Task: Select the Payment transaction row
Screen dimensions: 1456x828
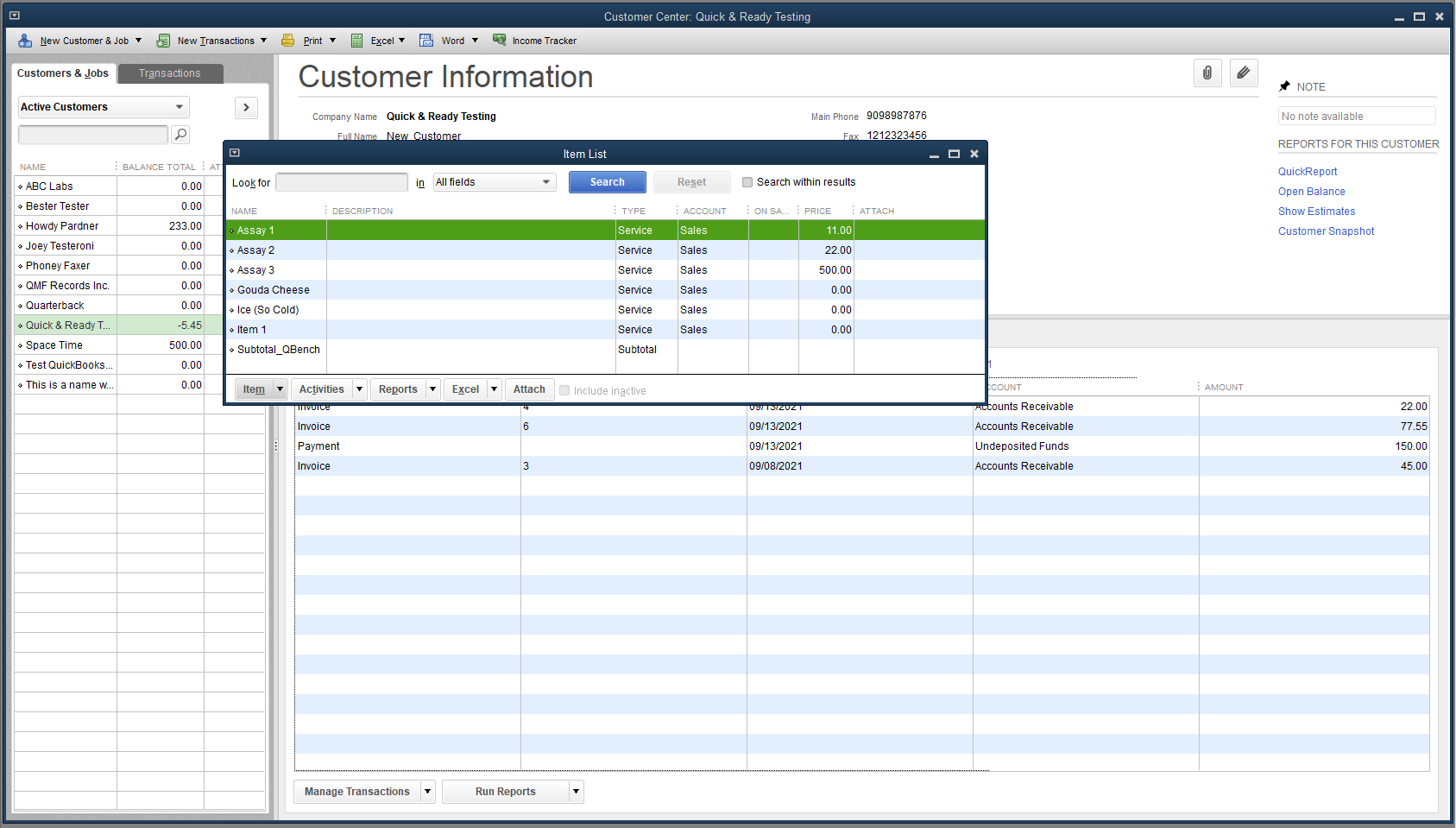Action: click(862, 446)
